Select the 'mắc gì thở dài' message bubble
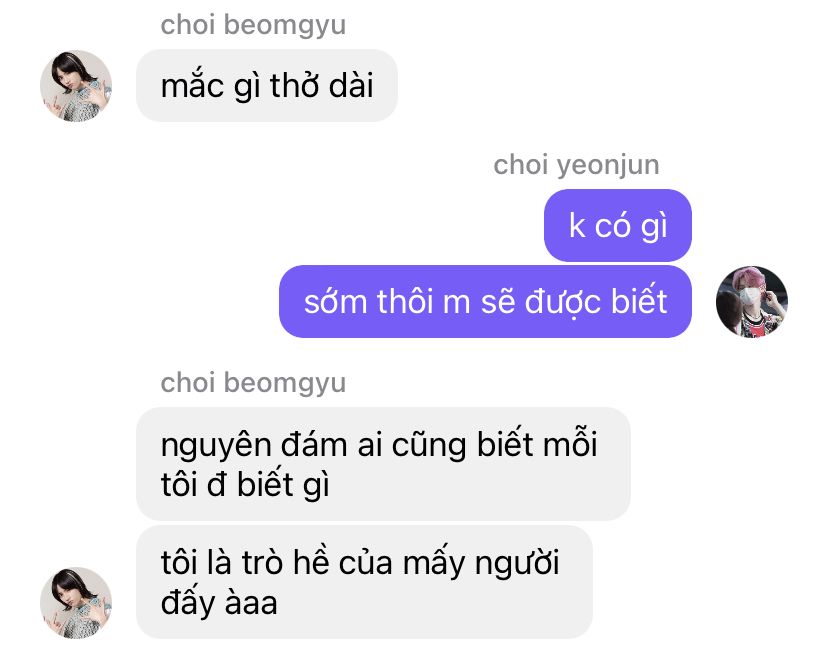This screenshot has height=656, width=828. [x=267, y=86]
